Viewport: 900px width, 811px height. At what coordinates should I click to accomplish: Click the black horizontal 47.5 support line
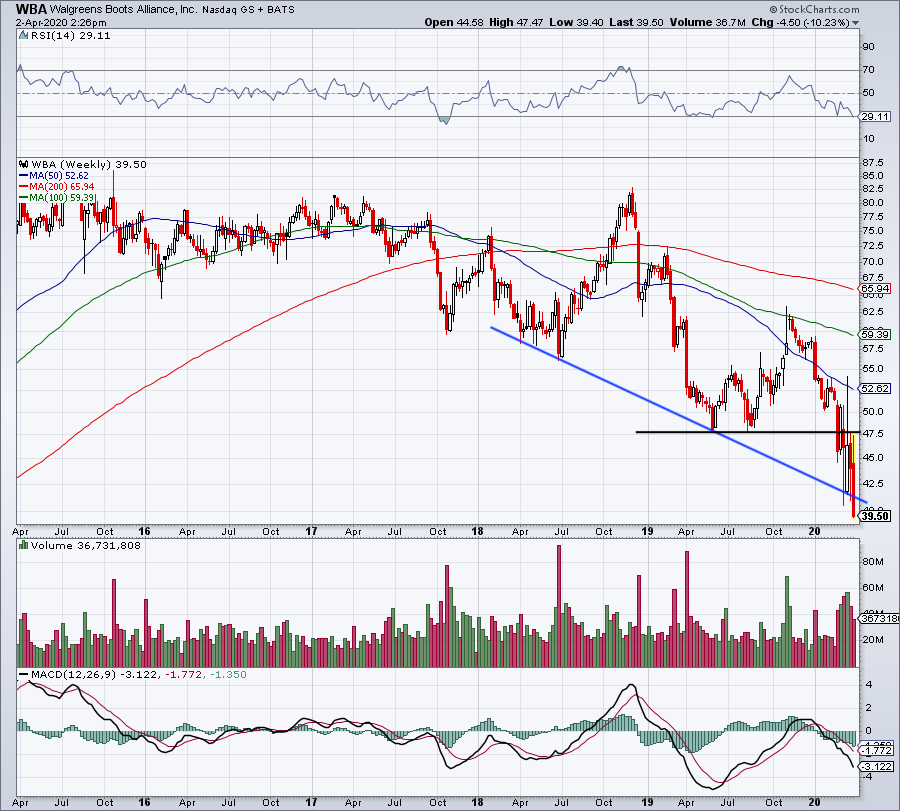click(x=747, y=432)
